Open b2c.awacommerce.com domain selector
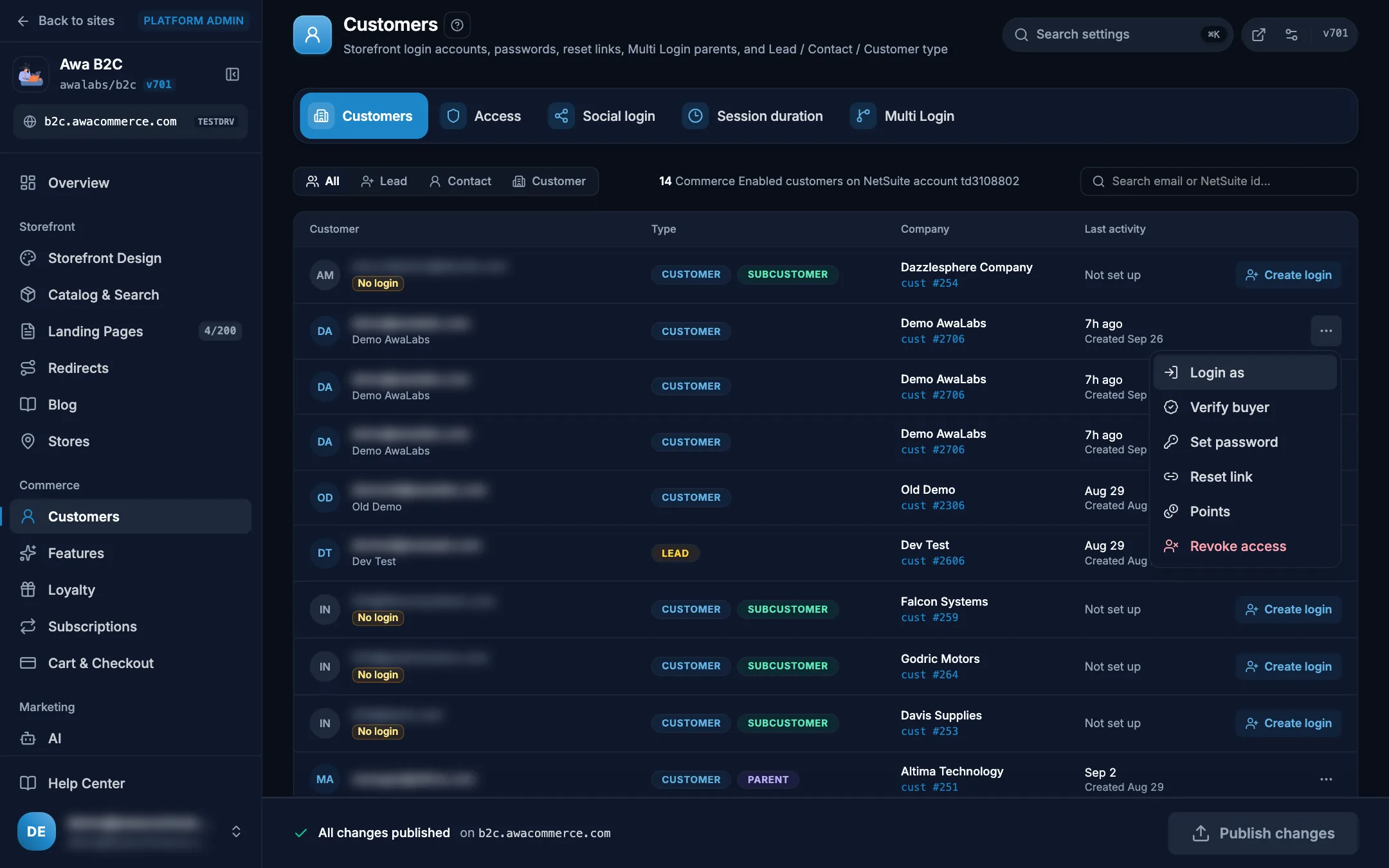Image resolution: width=1389 pixels, height=868 pixels. [x=131, y=122]
